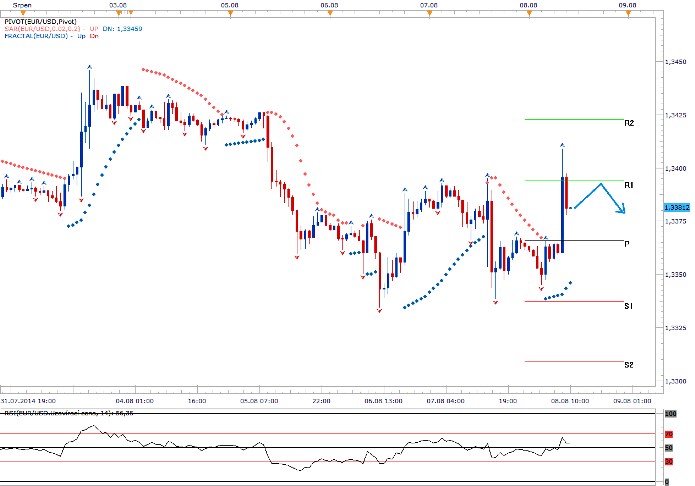The width and height of the screenshot is (695, 486).
Task: Click the 04.08 01:00 time axis label
Action: 135,401
